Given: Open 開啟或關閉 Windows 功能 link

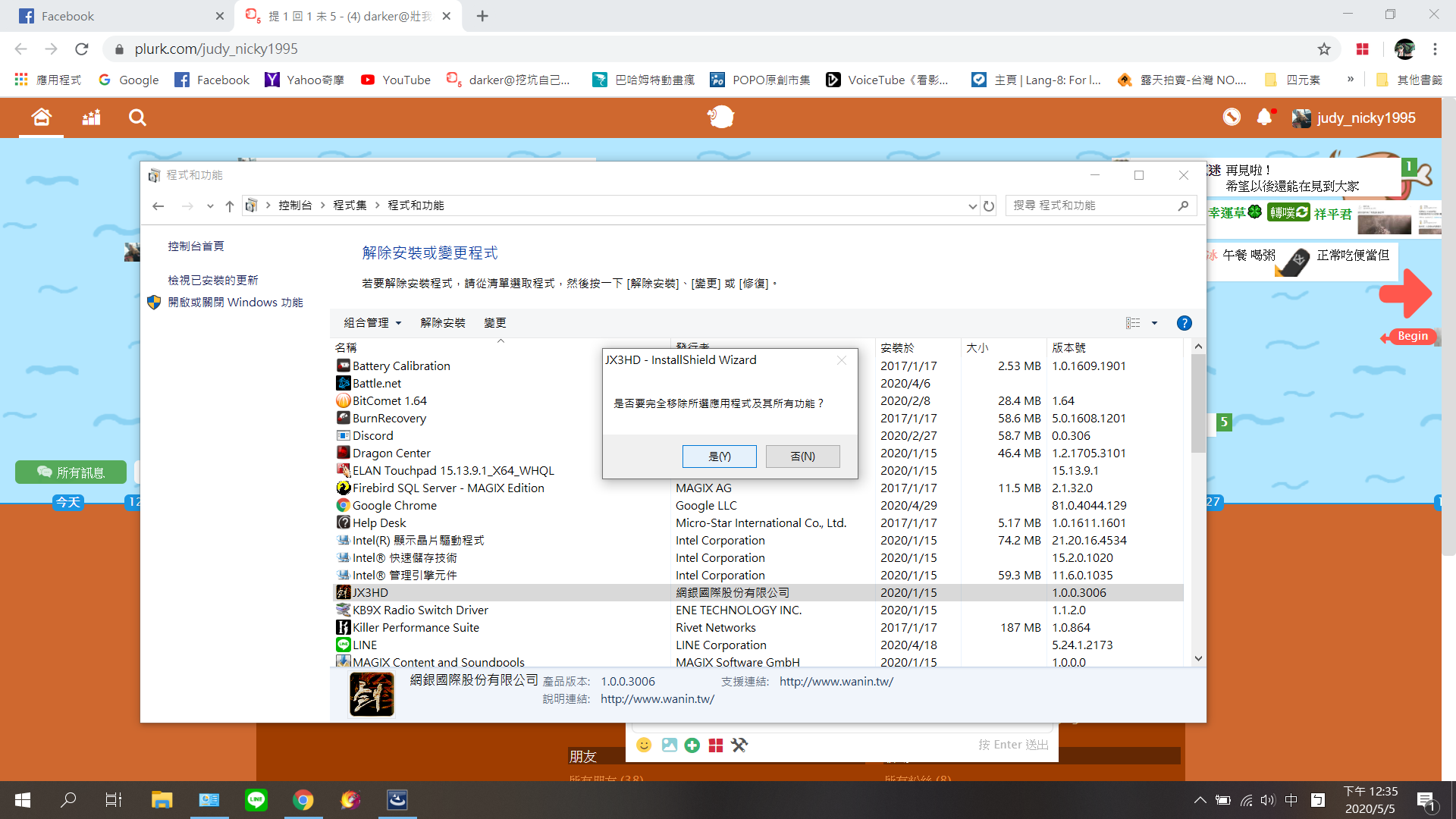Looking at the screenshot, I should tap(235, 303).
